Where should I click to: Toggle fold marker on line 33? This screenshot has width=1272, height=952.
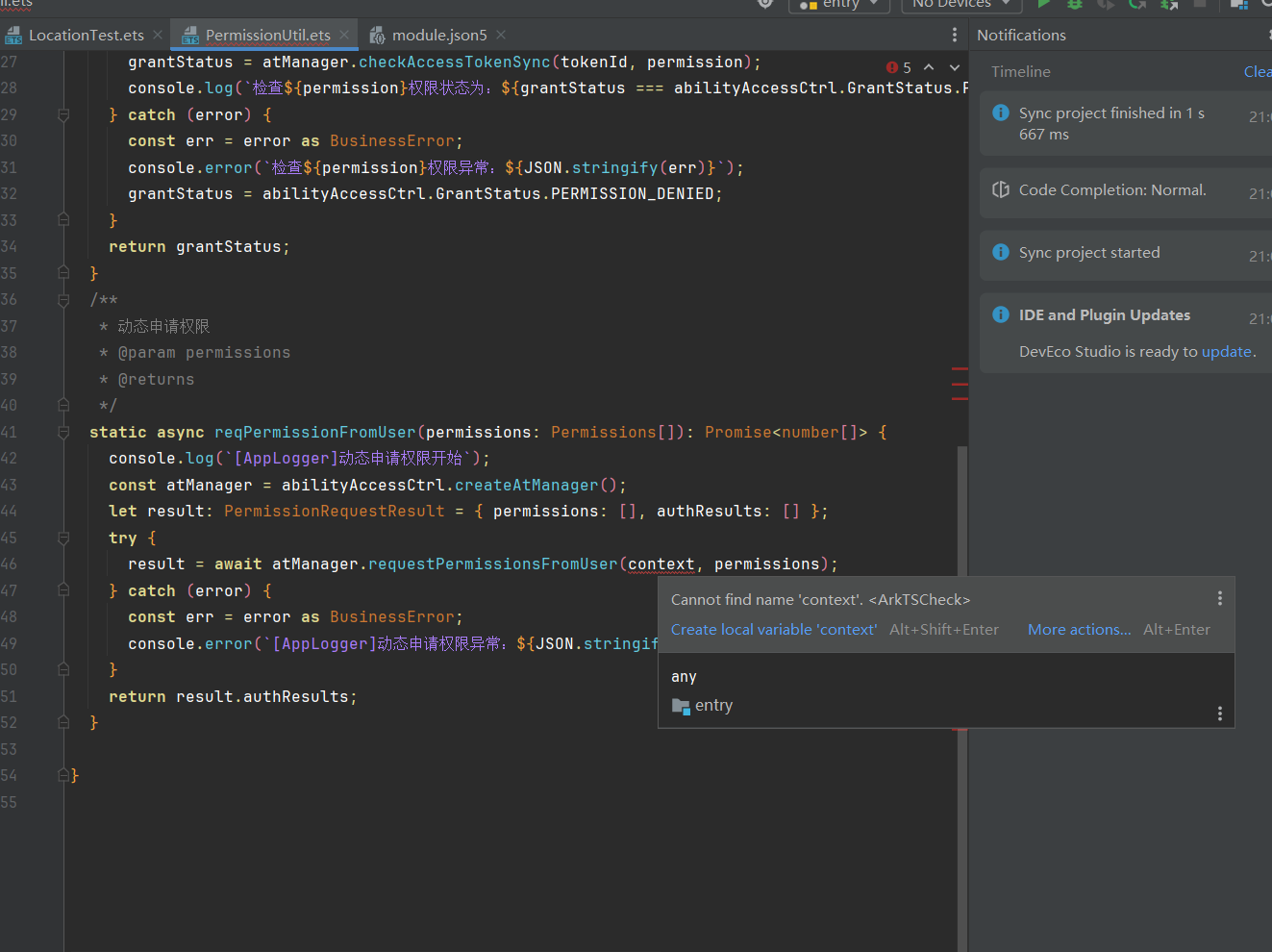[63, 220]
